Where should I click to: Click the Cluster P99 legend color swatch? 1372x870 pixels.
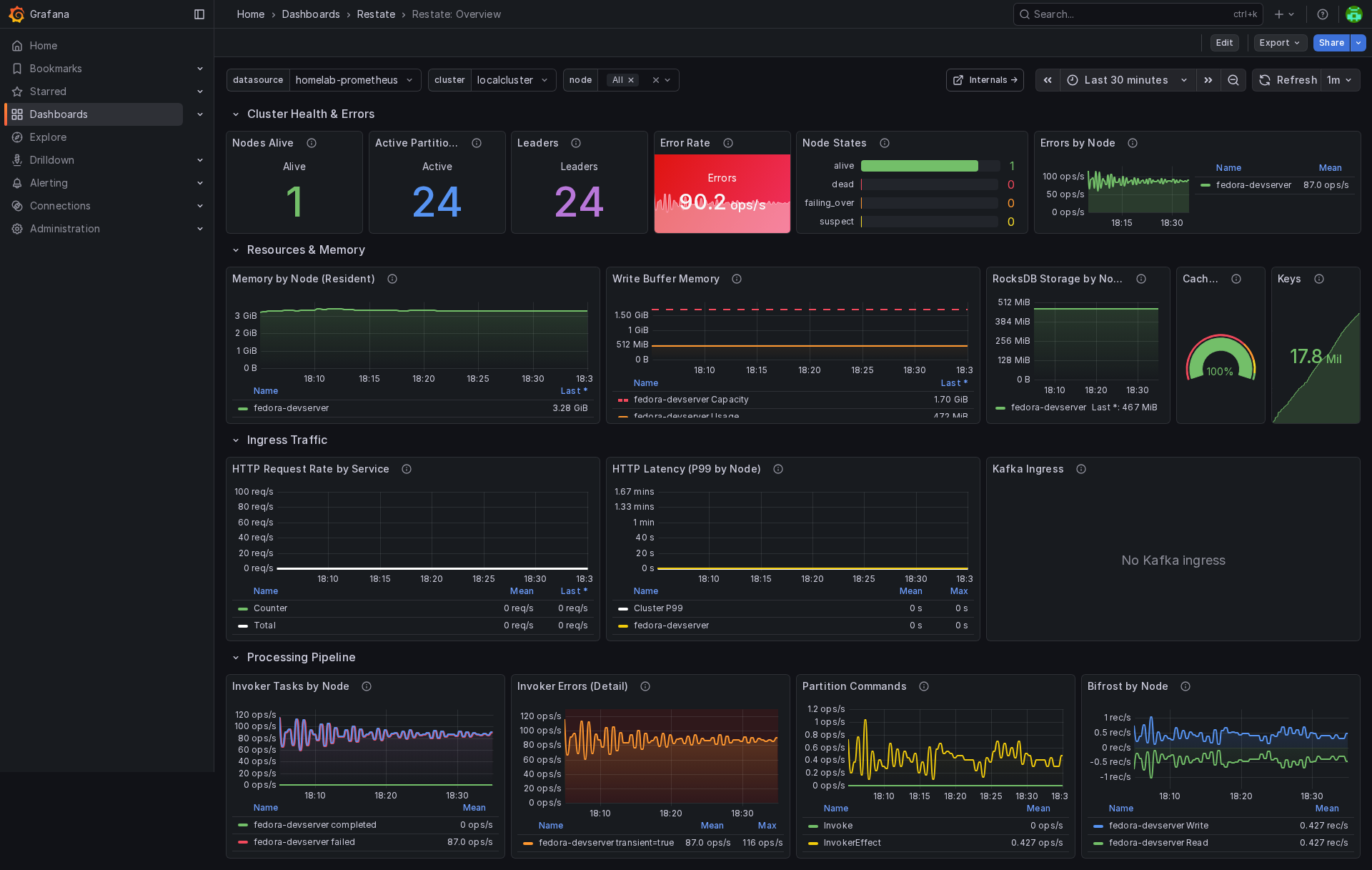point(623,608)
